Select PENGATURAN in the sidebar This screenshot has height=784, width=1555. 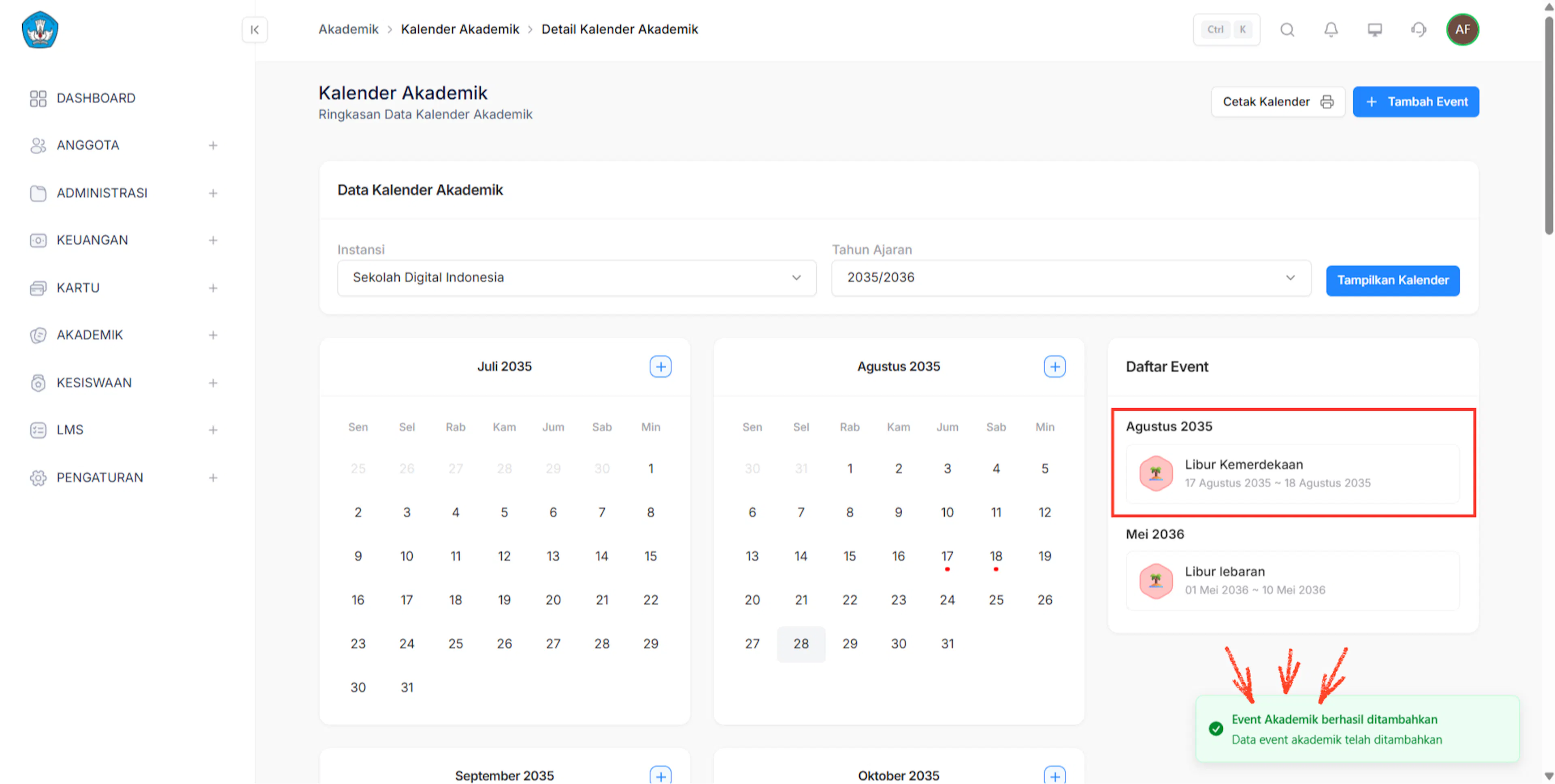pos(100,477)
